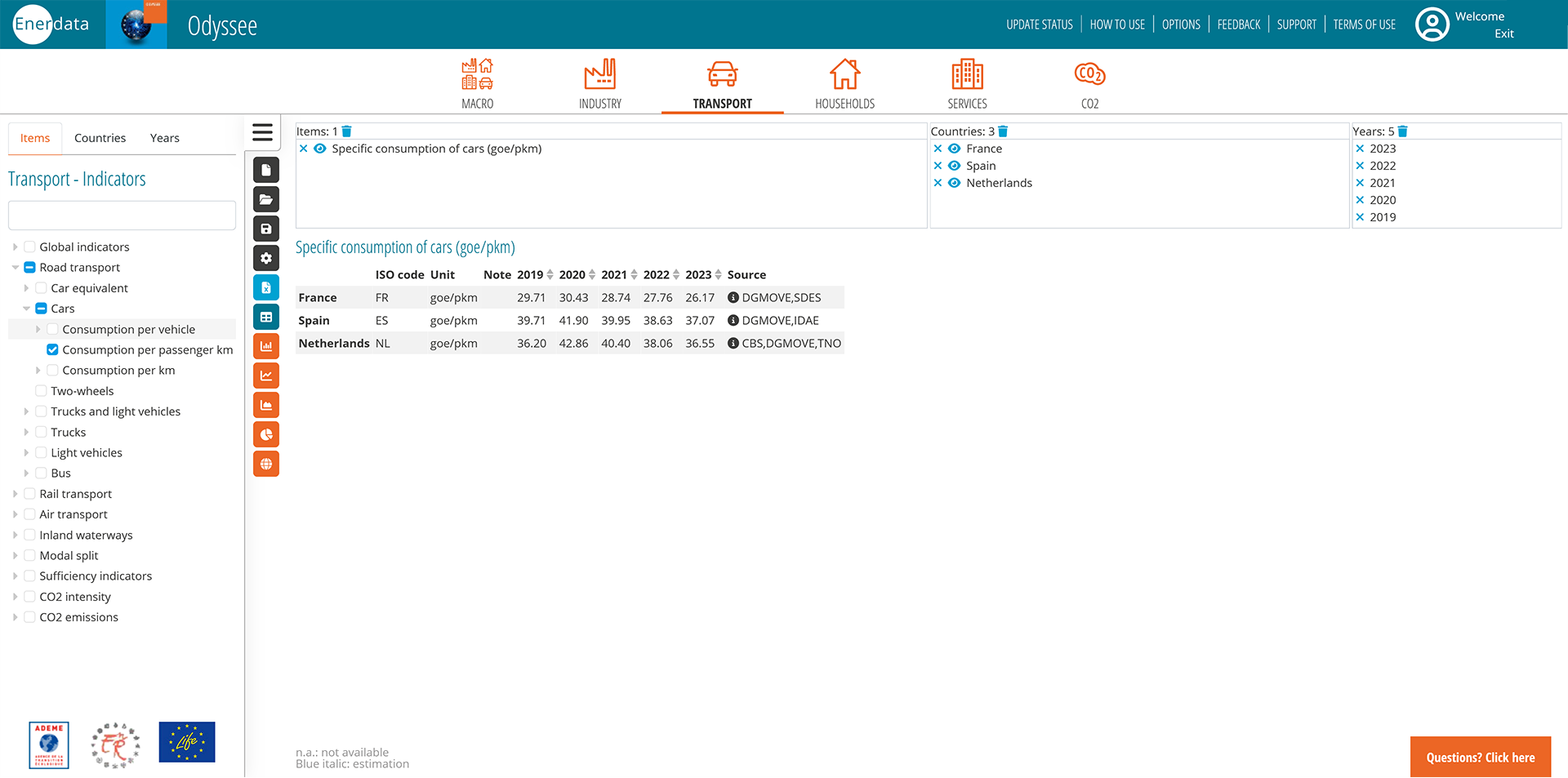Switch to line chart view

(x=266, y=376)
